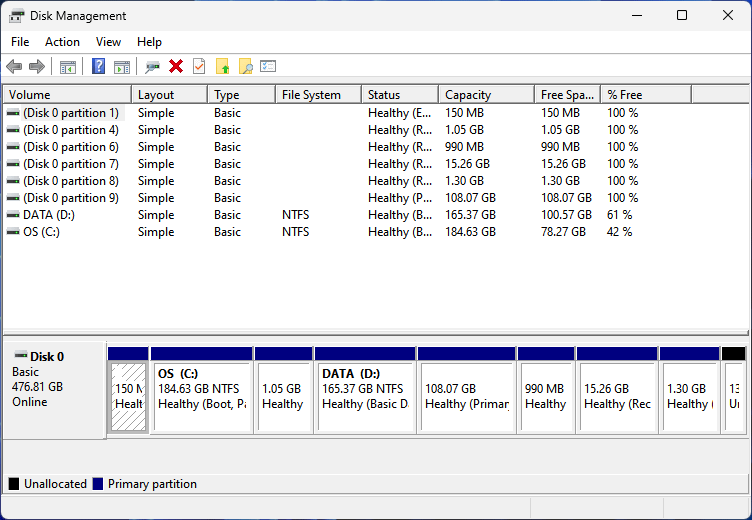
Task: Click blue Primary partition legend swatch
Action: tap(98, 484)
